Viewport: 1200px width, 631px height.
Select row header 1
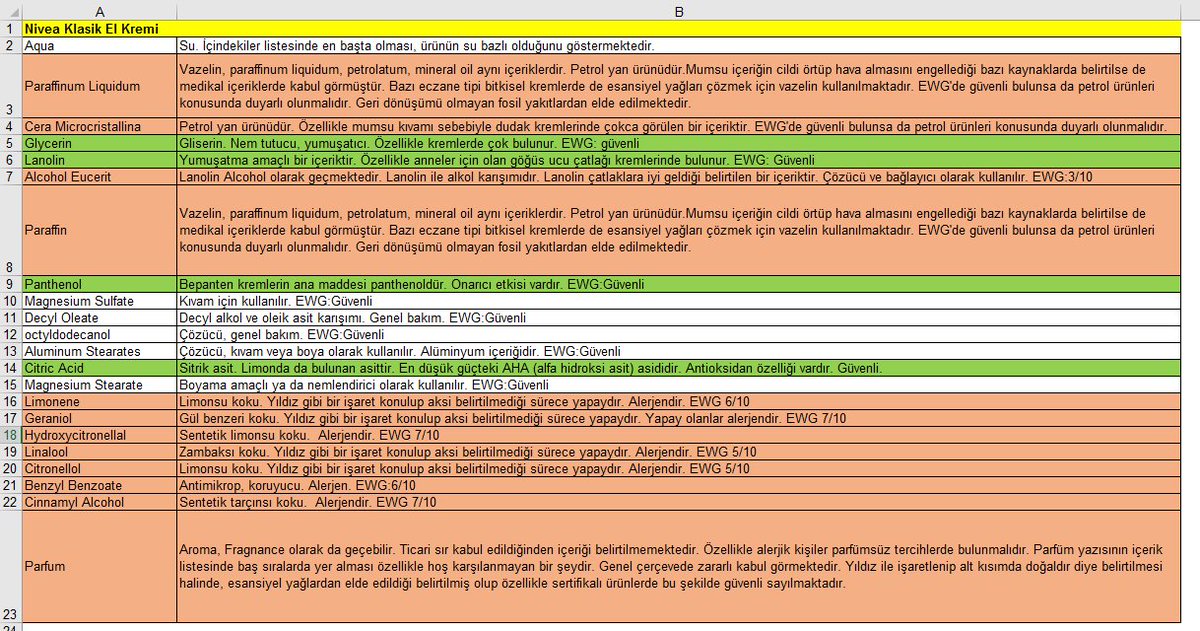(x=10, y=29)
